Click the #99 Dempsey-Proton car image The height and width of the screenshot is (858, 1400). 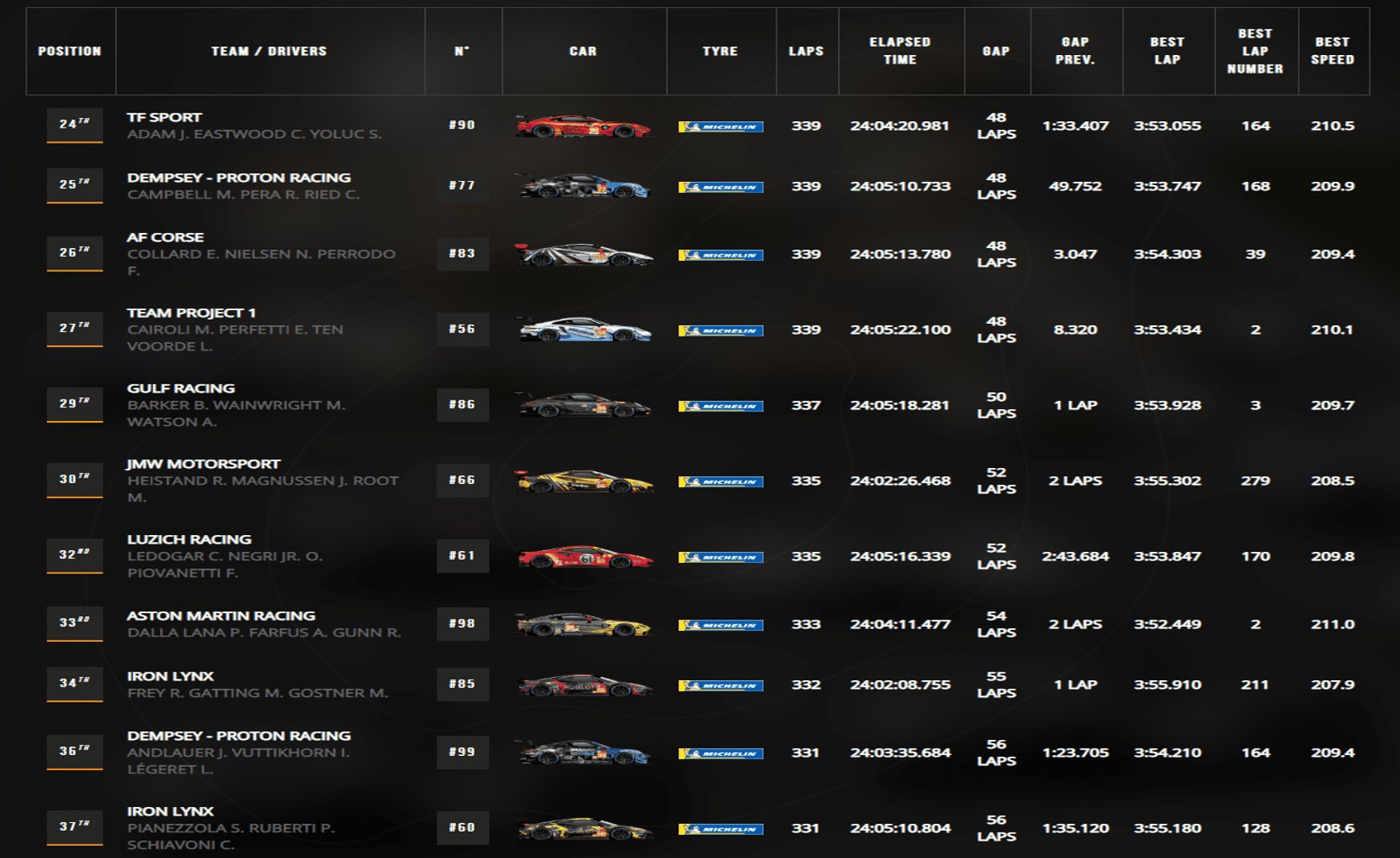pos(584,753)
